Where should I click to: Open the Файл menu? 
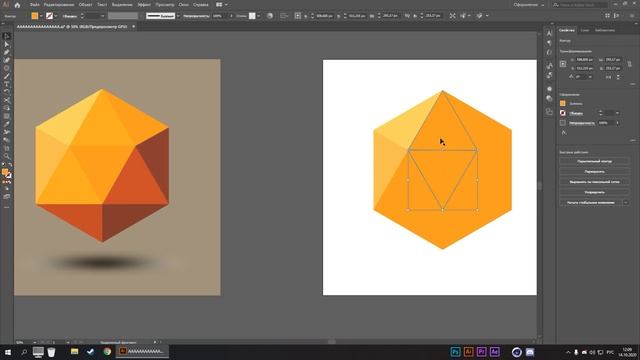(35, 5)
